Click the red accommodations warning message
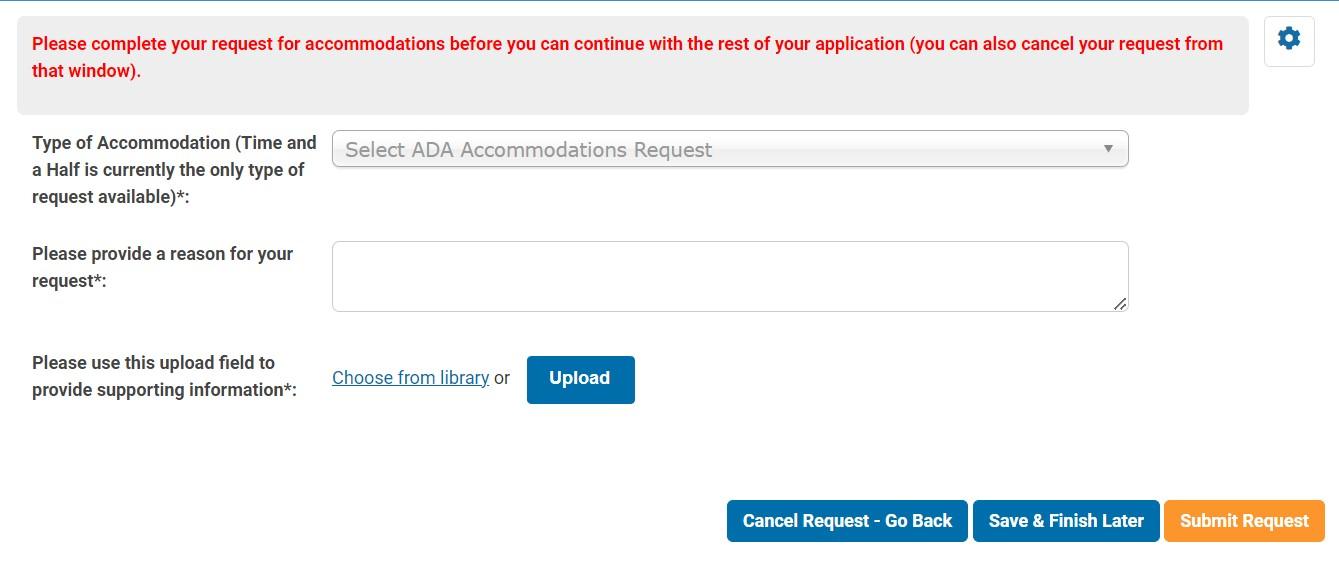The height and width of the screenshot is (562, 1339). pyautogui.click(x=627, y=57)
